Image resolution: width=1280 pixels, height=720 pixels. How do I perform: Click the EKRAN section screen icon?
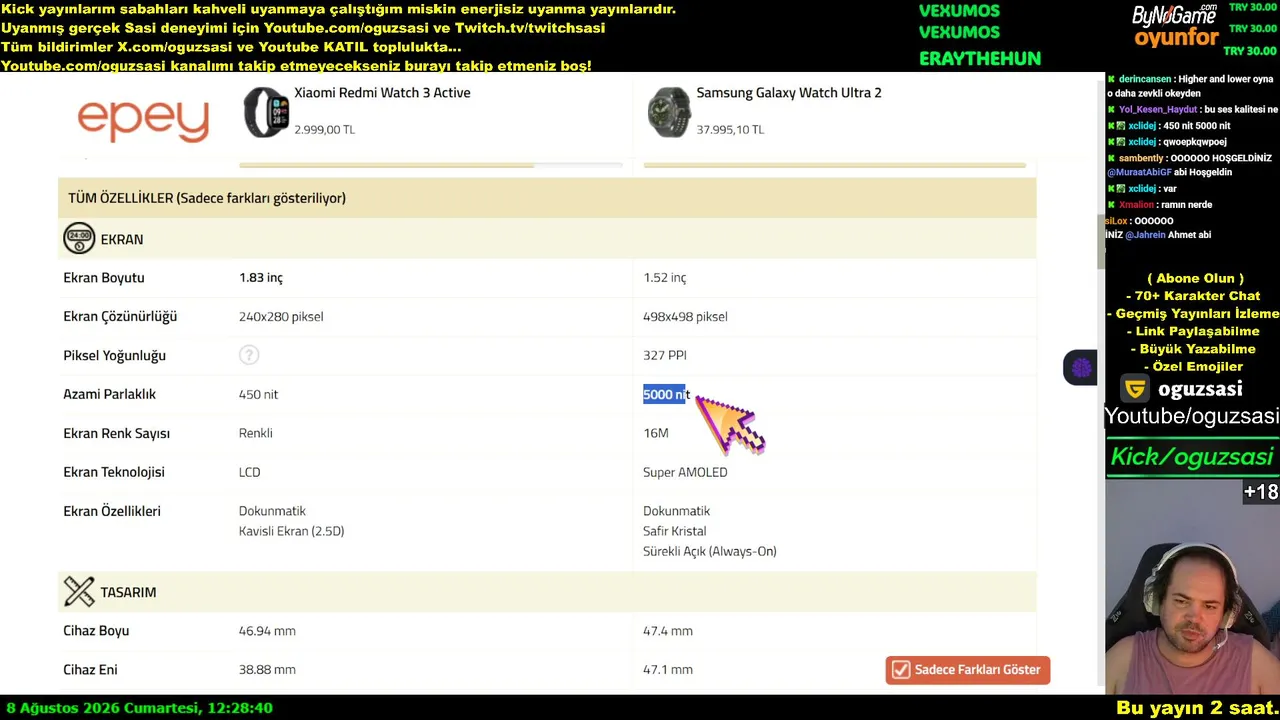click(79, 238)
